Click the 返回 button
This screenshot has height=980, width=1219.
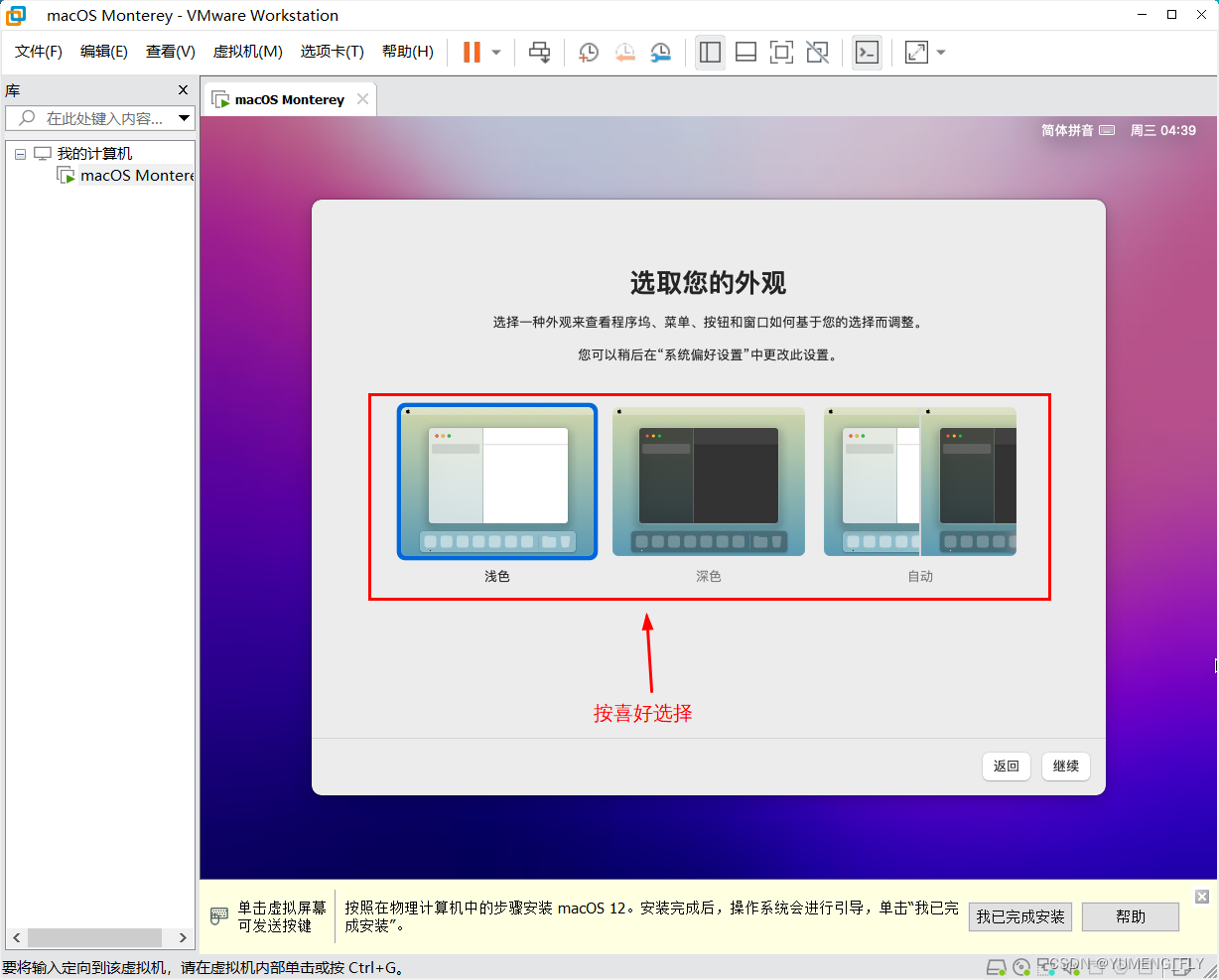(x=1007, y=767)
